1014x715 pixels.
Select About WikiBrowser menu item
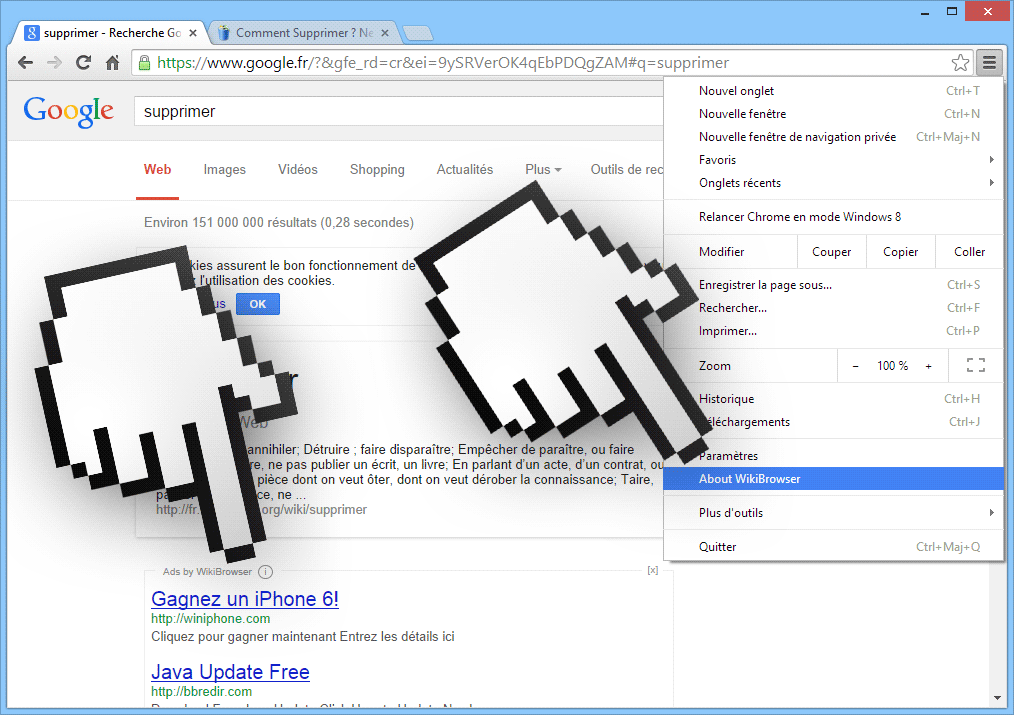point(833,479)
